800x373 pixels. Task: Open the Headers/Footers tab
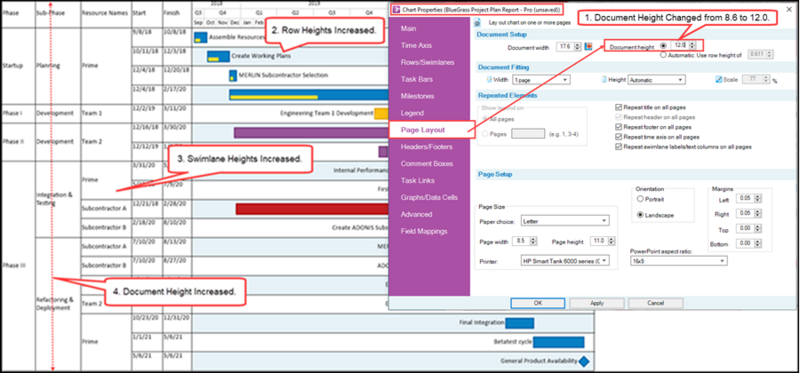[427, 146]
